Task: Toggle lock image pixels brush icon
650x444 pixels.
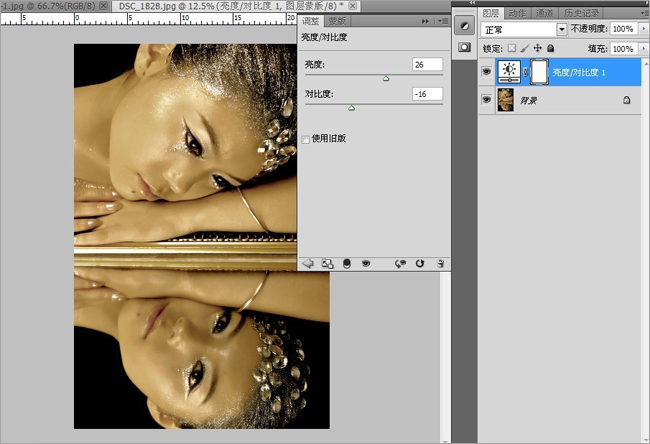Action: coord(524,48)
